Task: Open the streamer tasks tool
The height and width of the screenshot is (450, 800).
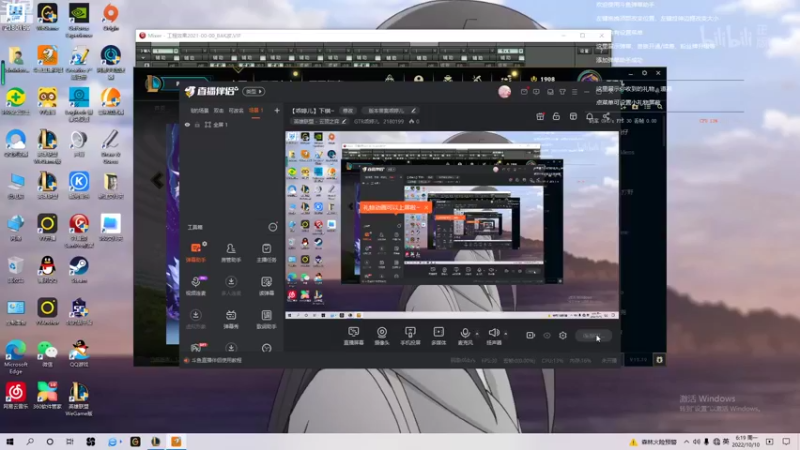Action: (x=266, y=252)
